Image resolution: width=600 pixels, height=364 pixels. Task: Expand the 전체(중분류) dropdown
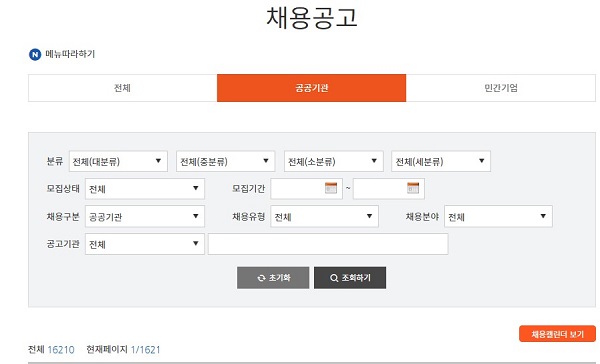click(225, 161)
